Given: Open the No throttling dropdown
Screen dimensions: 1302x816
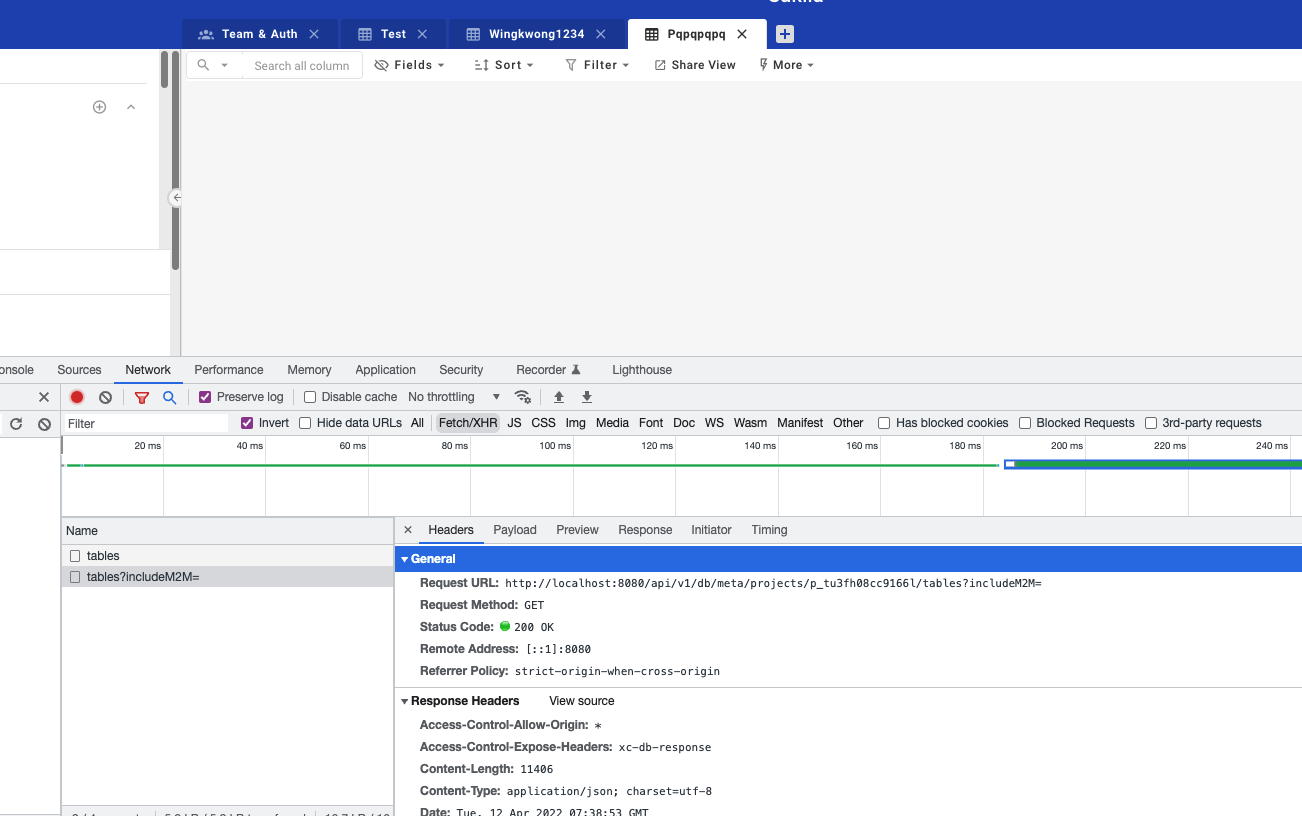Looking at the screenshot, I should pyautogui.click(x=447, y=396).
